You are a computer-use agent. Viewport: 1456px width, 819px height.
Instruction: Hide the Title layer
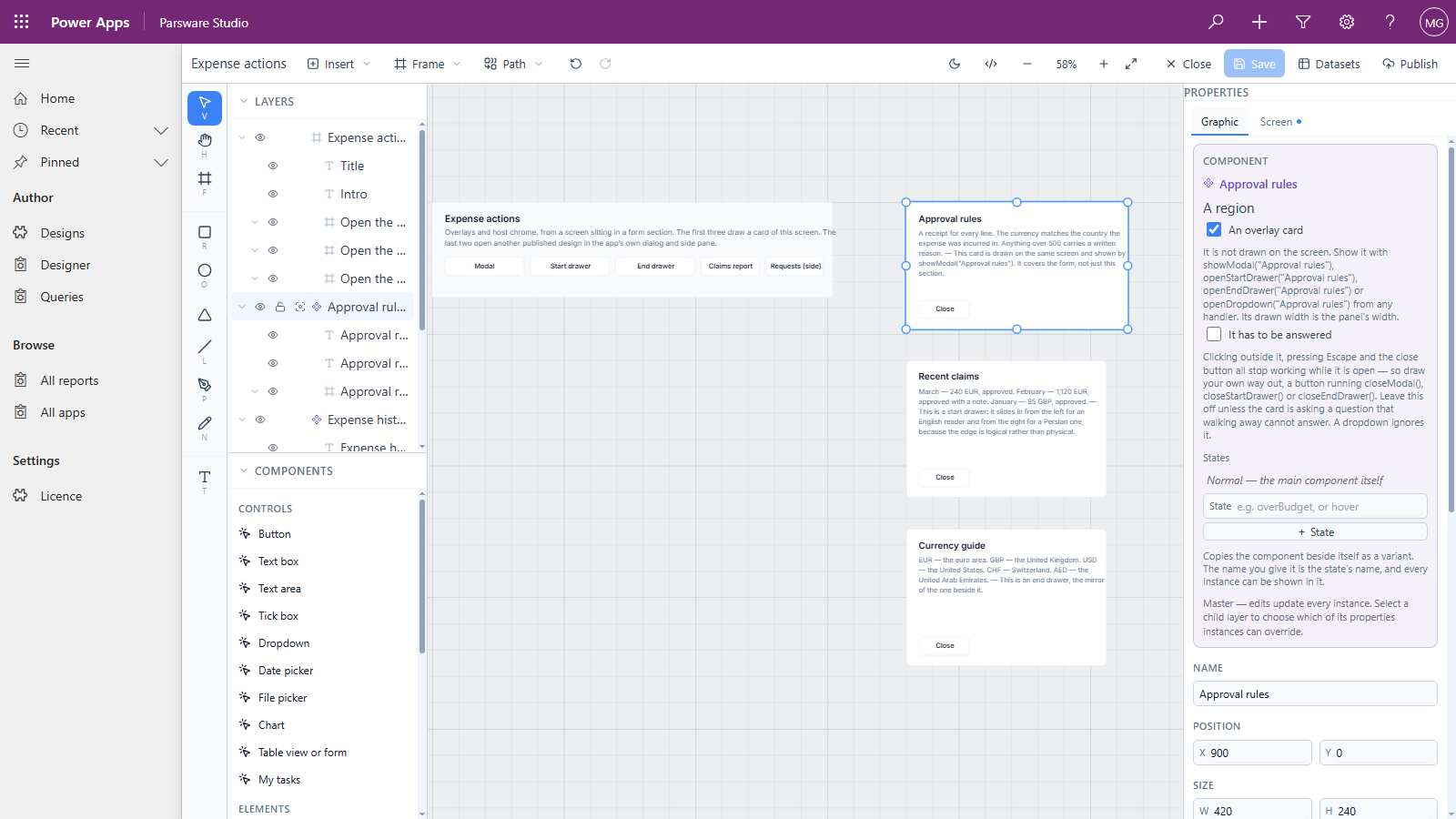[x=273, y=166]
